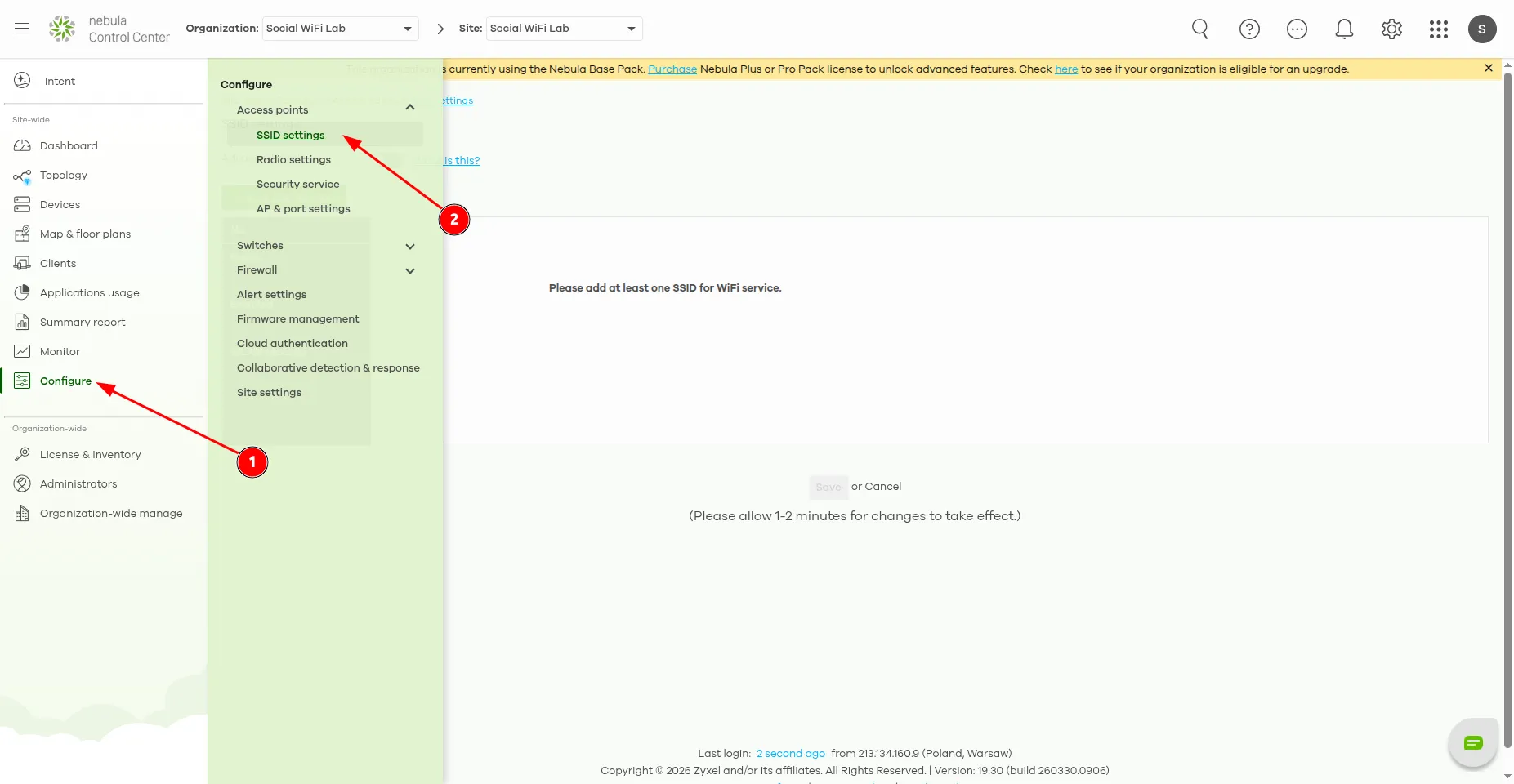Click the Nebula Control Center logo
1514x784 pixels.
coord(109,29)
